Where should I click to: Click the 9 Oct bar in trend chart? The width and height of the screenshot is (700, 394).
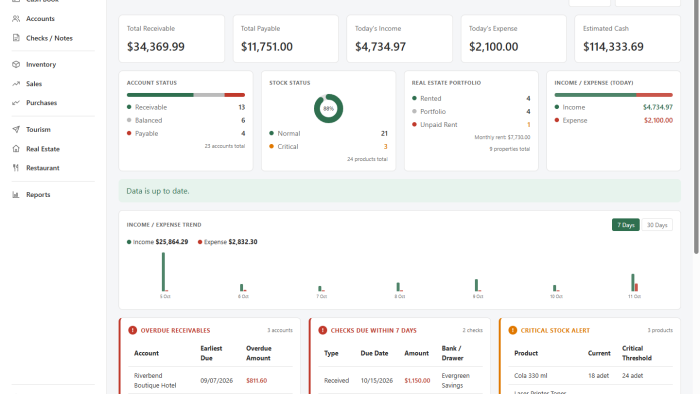(x=477, y=285)
